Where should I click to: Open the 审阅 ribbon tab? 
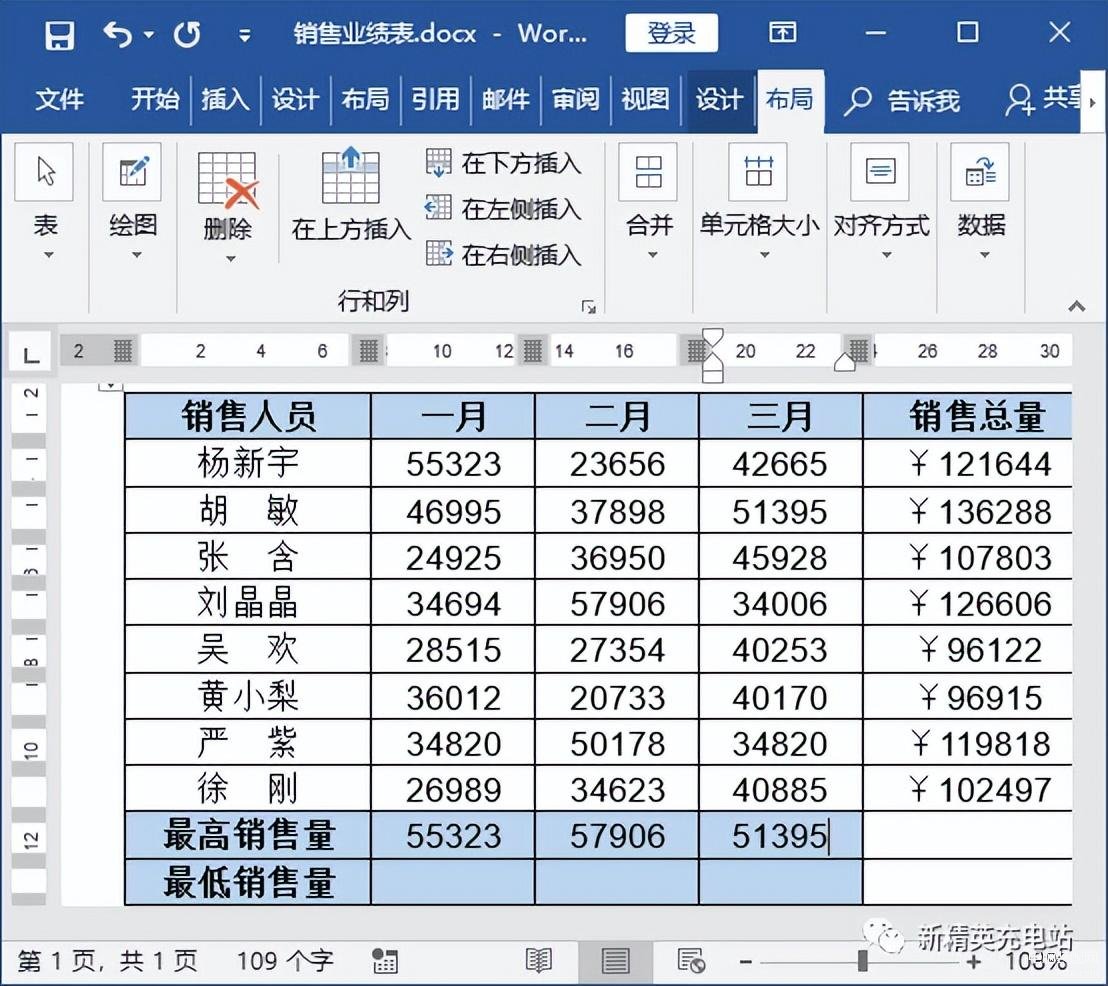click(x=575, y=100)
